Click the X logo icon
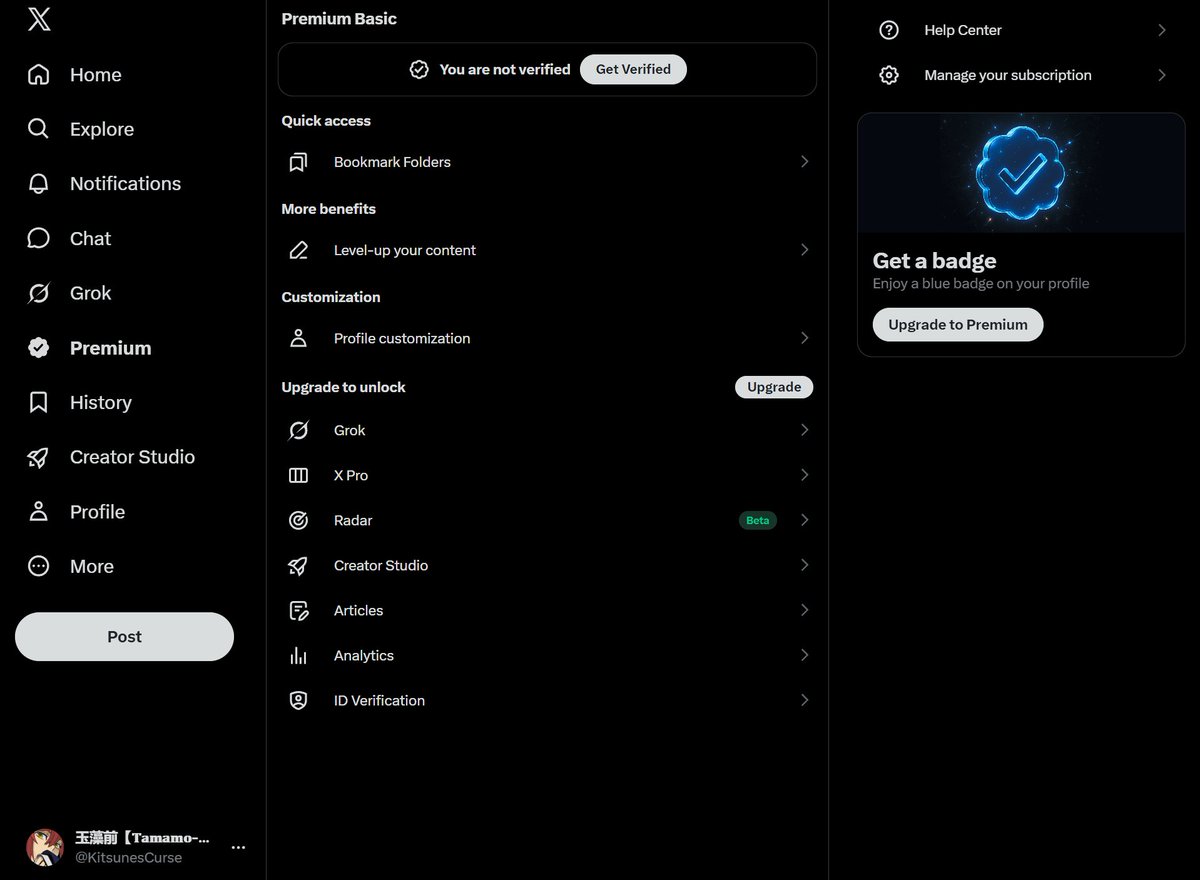The width and height of the screenshot is (1200, 880). coord(39,19)
